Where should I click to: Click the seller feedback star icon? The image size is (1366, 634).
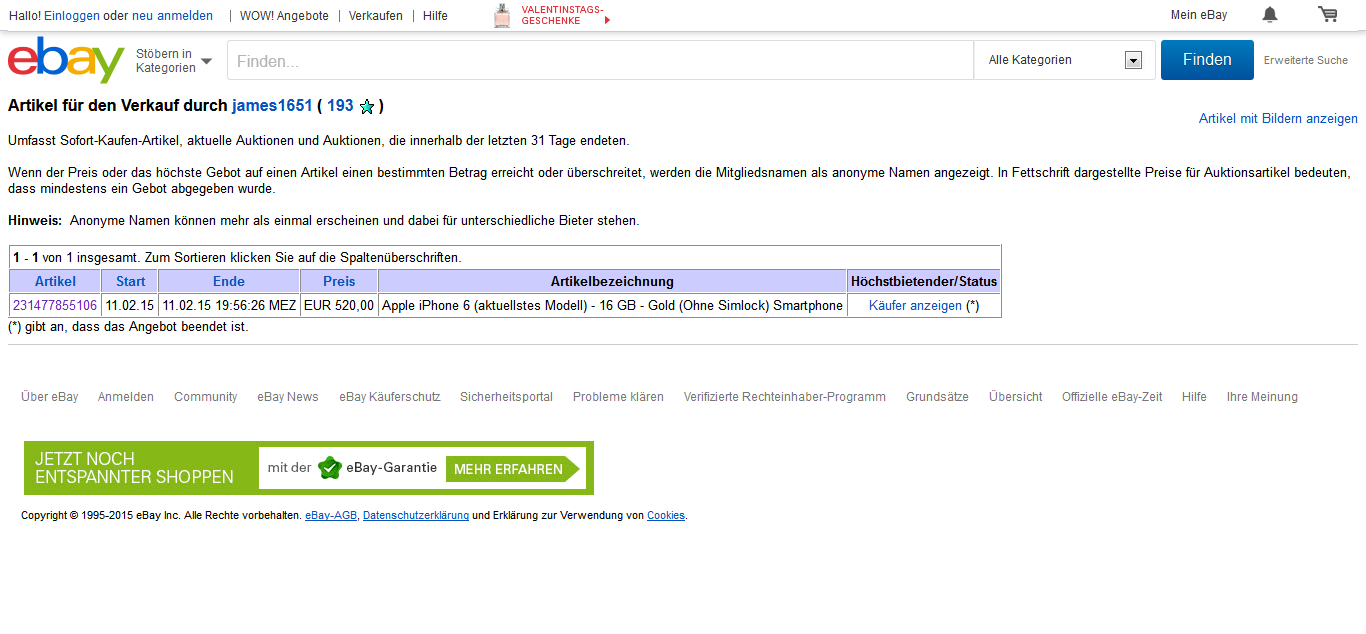(x=367, y=107)
